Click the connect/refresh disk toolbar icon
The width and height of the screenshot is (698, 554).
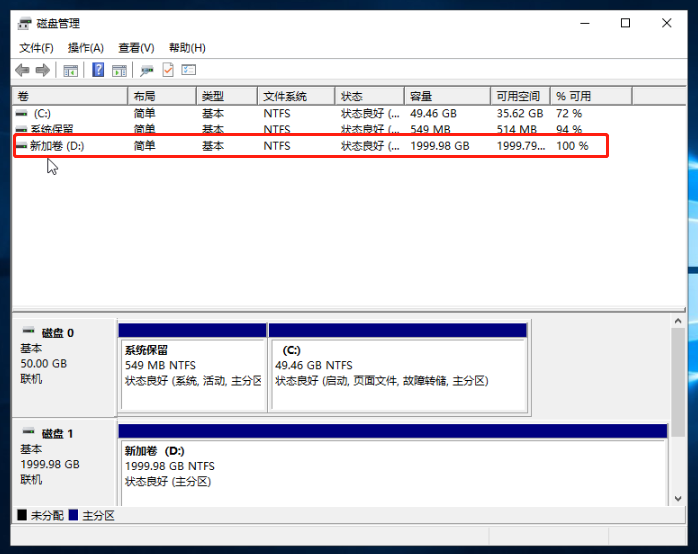pyautogui.click(x=146, y=70)
